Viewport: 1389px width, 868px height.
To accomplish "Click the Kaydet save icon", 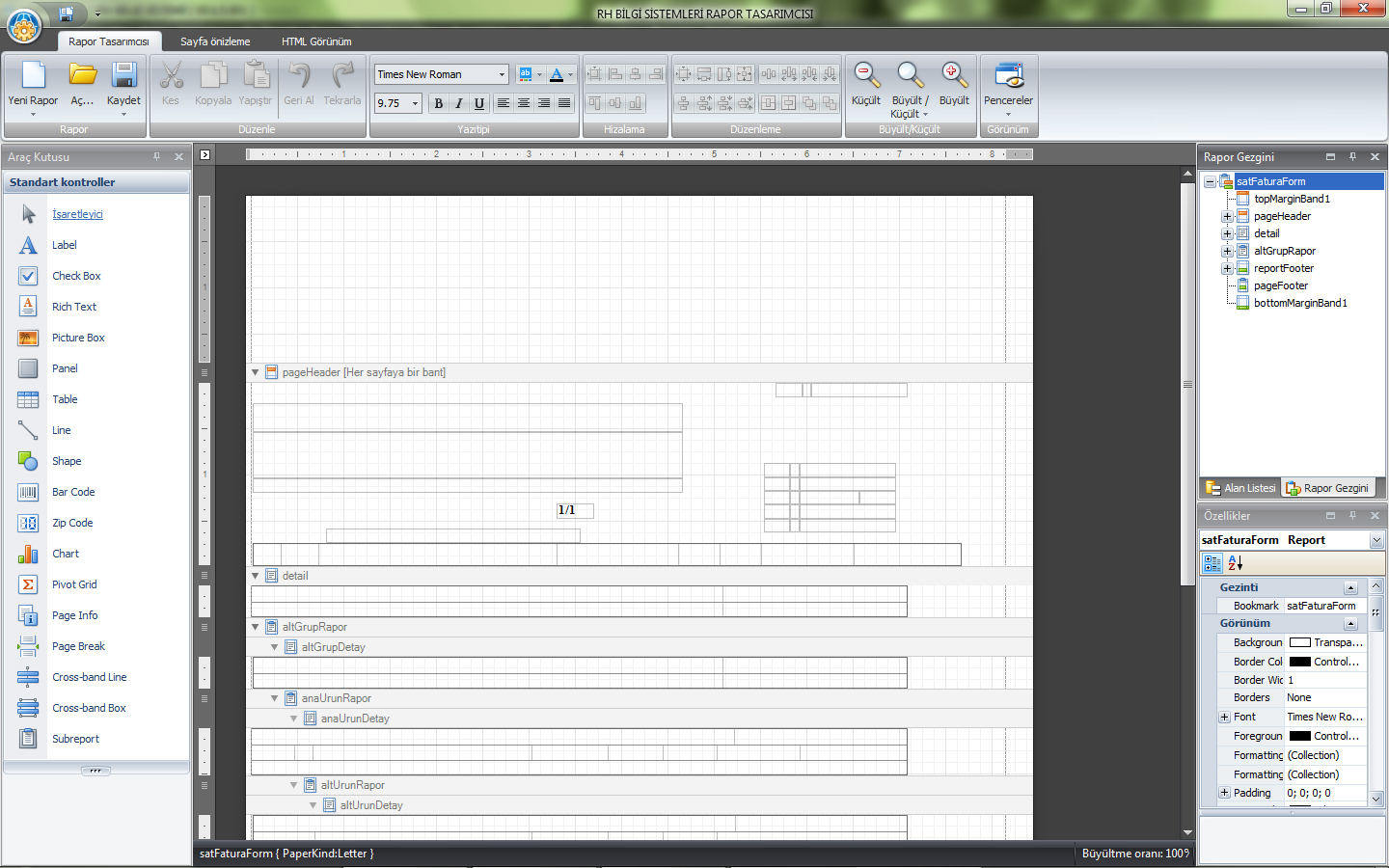I will click(123, 77).
